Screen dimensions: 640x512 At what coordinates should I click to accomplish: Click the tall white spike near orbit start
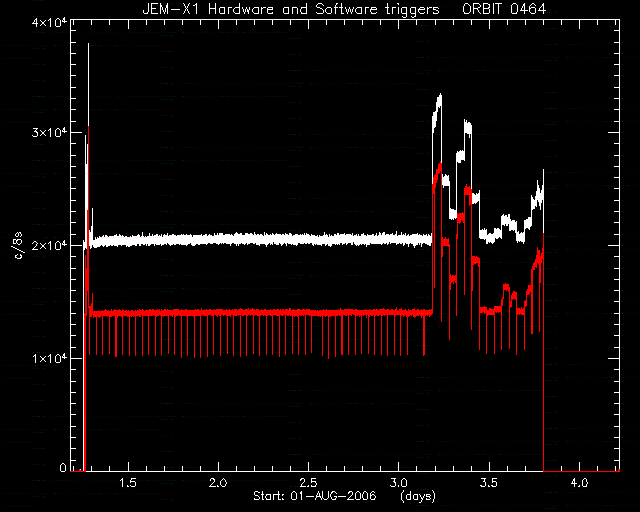pyautogui.click(x=88, y=82)
